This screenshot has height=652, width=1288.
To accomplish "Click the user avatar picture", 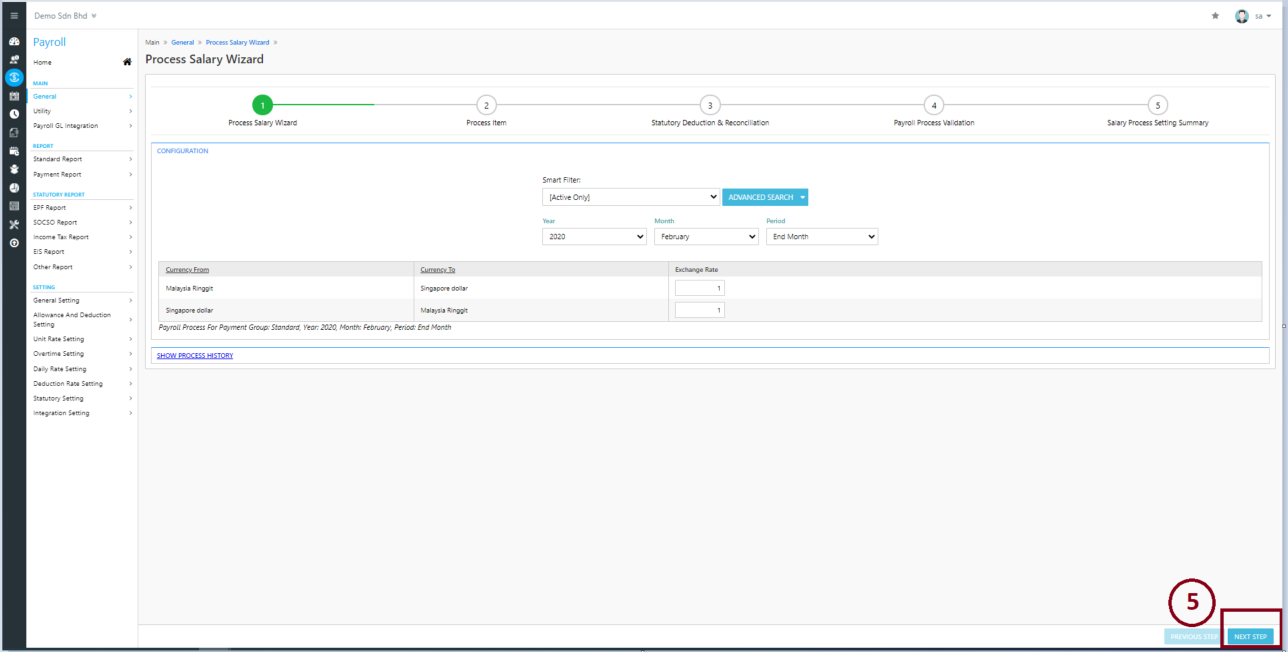I will tap(1242, 16).
